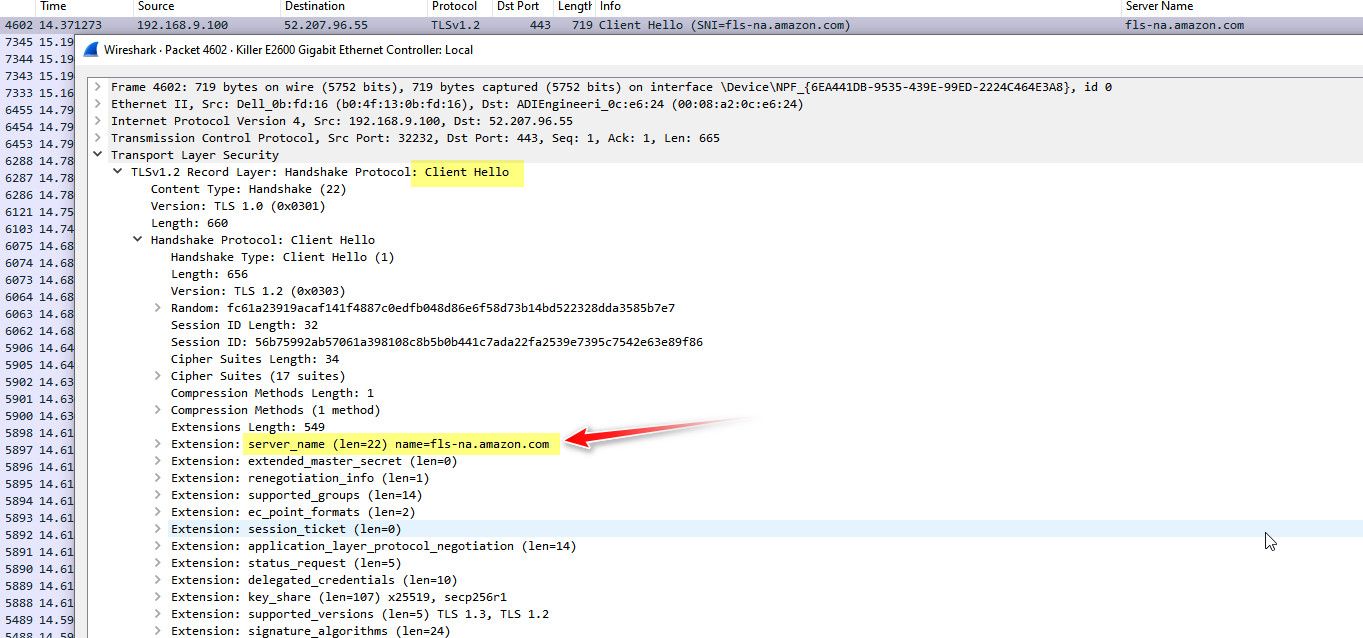This screenshot has width=1363, height=638.
Task: Select packet 6064 in the background packet list
Action: 38,297
